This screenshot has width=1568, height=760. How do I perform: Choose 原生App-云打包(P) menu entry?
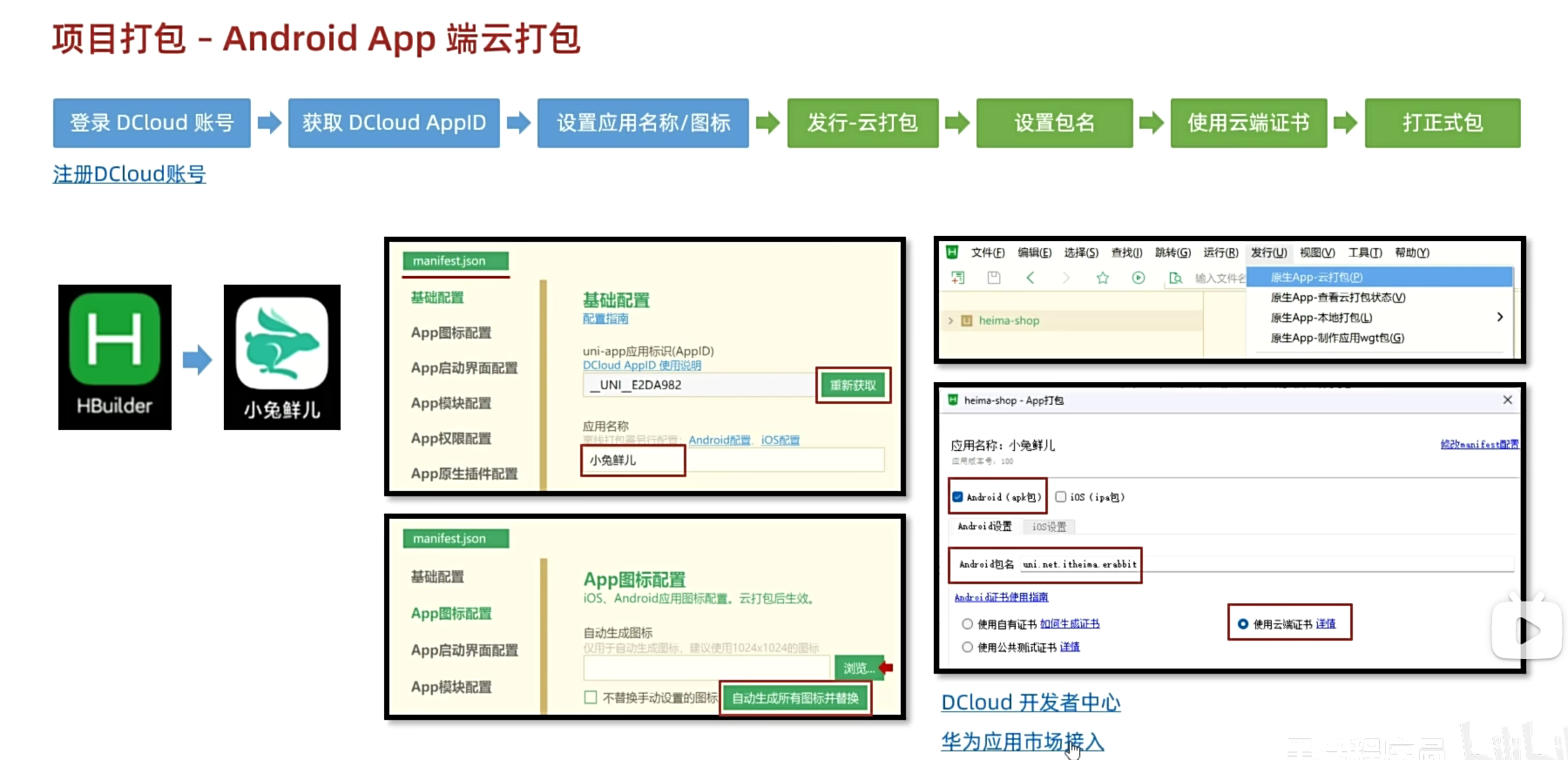click(1316, 277)
